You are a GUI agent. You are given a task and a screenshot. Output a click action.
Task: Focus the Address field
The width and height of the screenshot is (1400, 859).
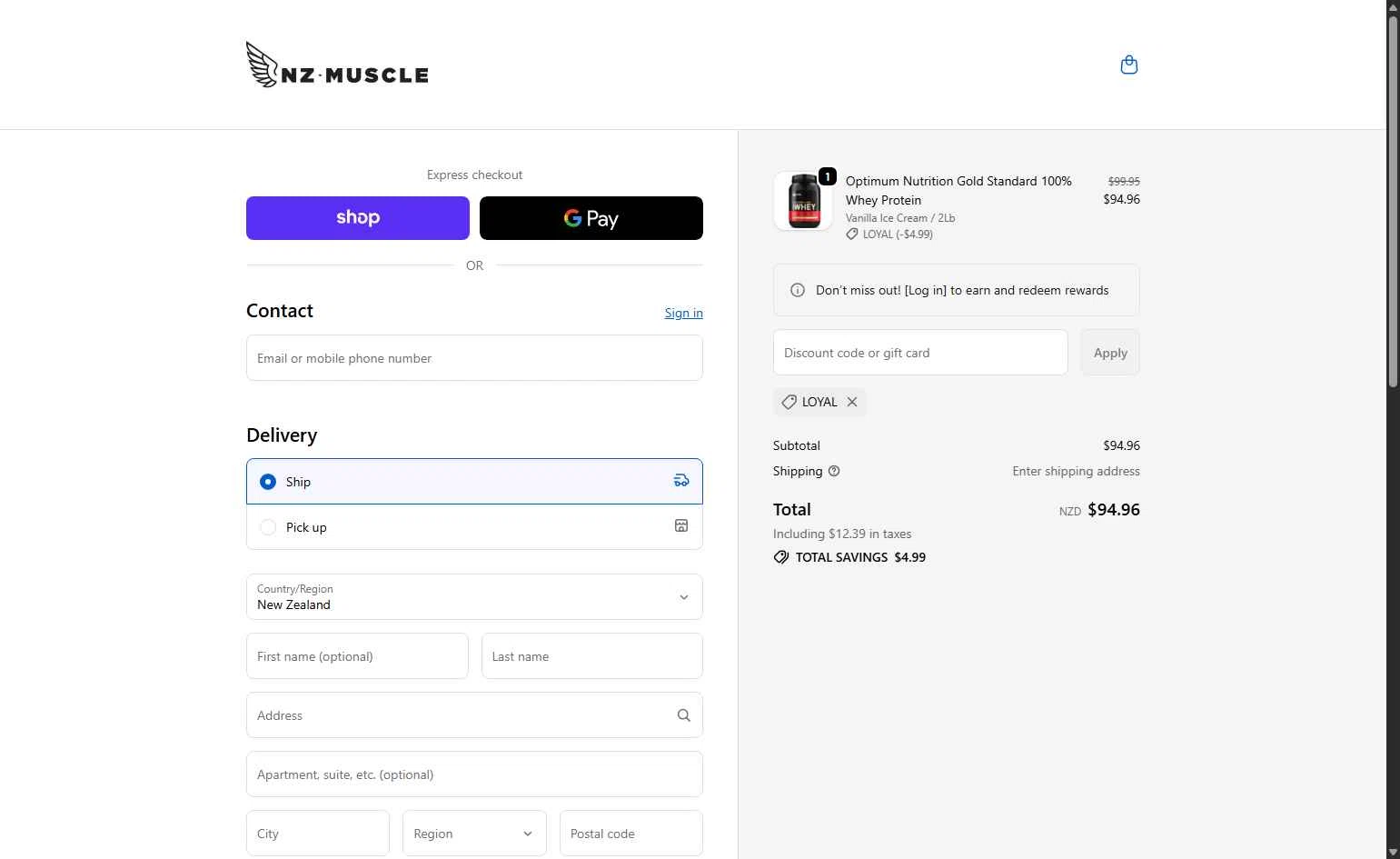click(x=474, y=714)
